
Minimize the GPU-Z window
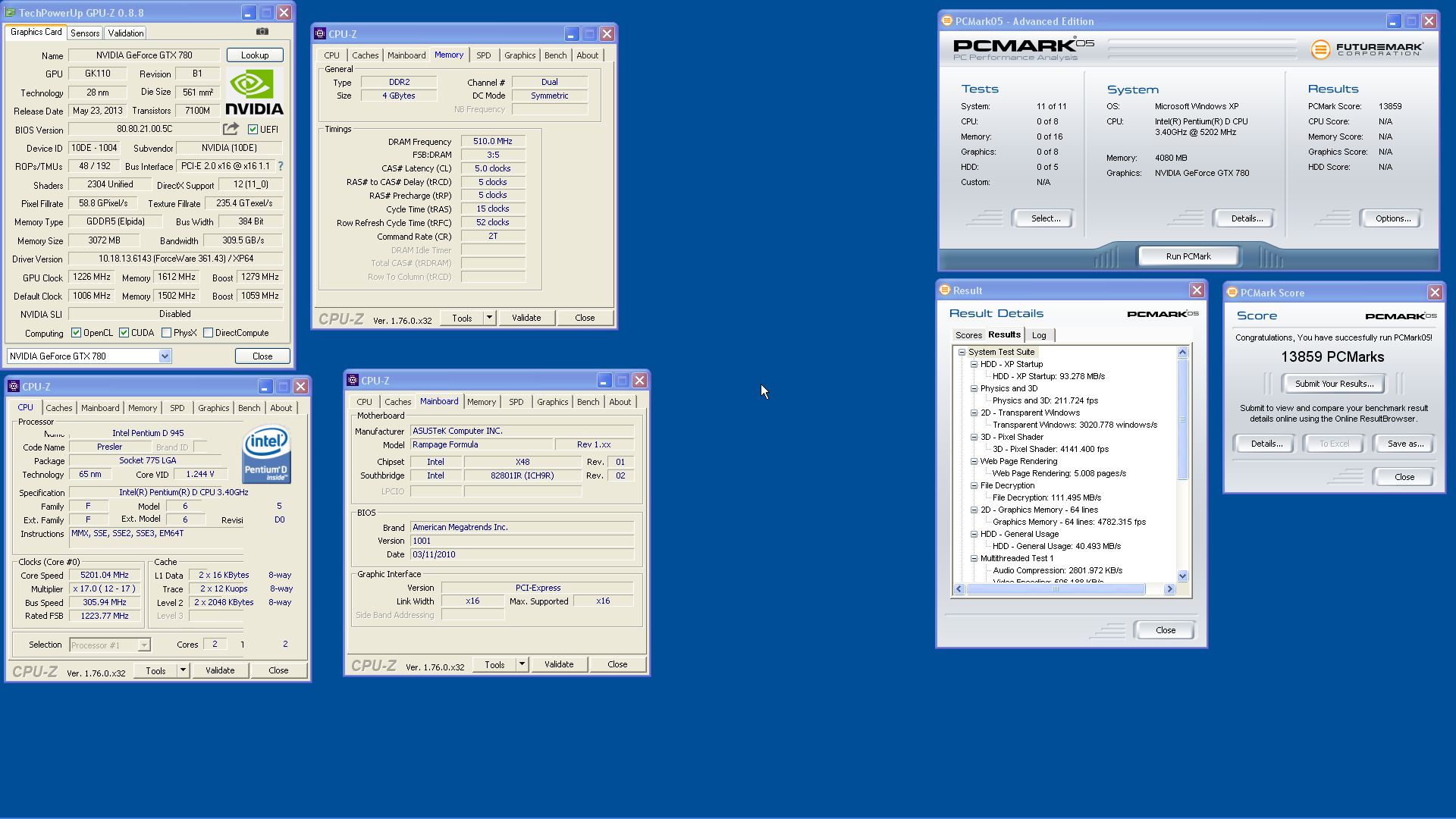tap(248, 13)
